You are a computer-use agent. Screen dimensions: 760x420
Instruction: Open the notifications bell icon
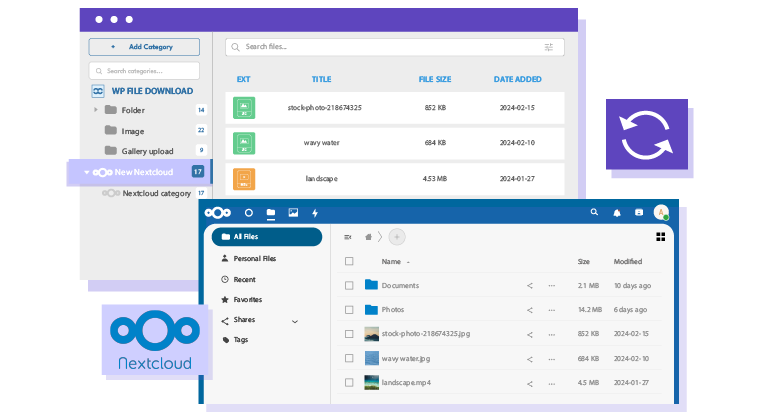click(x=617, y=213)
